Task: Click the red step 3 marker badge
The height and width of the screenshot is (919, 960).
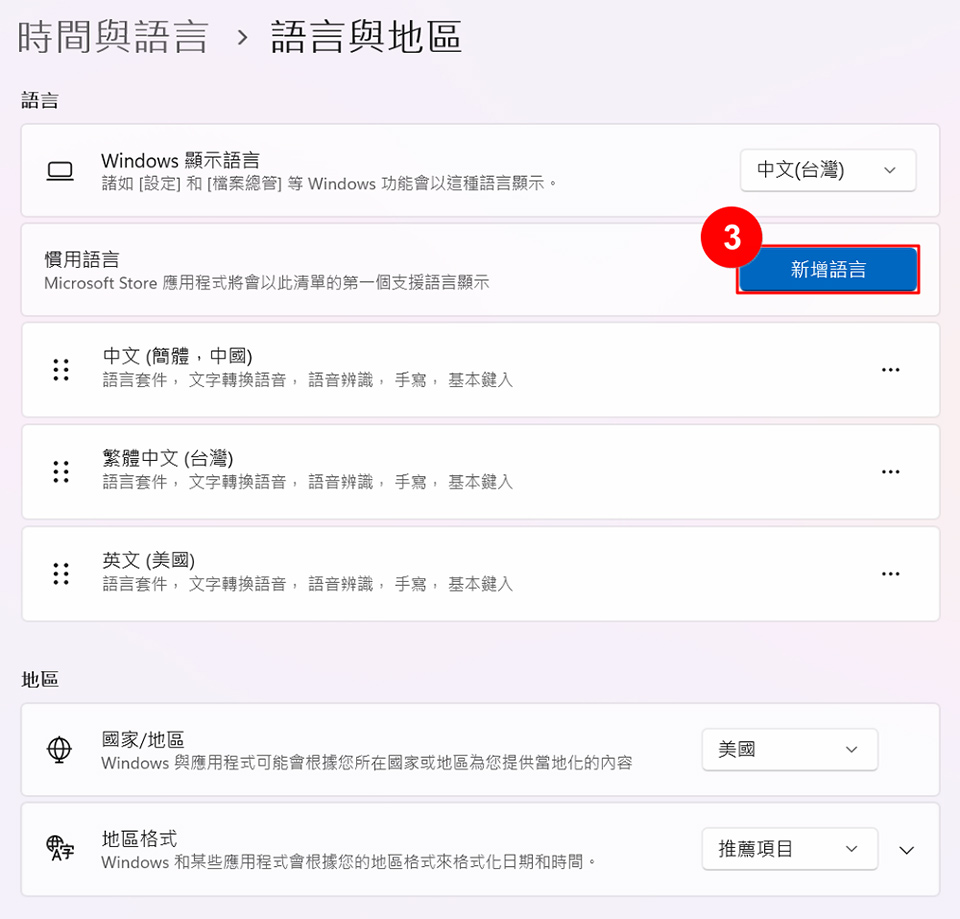Action: point(732,238)
